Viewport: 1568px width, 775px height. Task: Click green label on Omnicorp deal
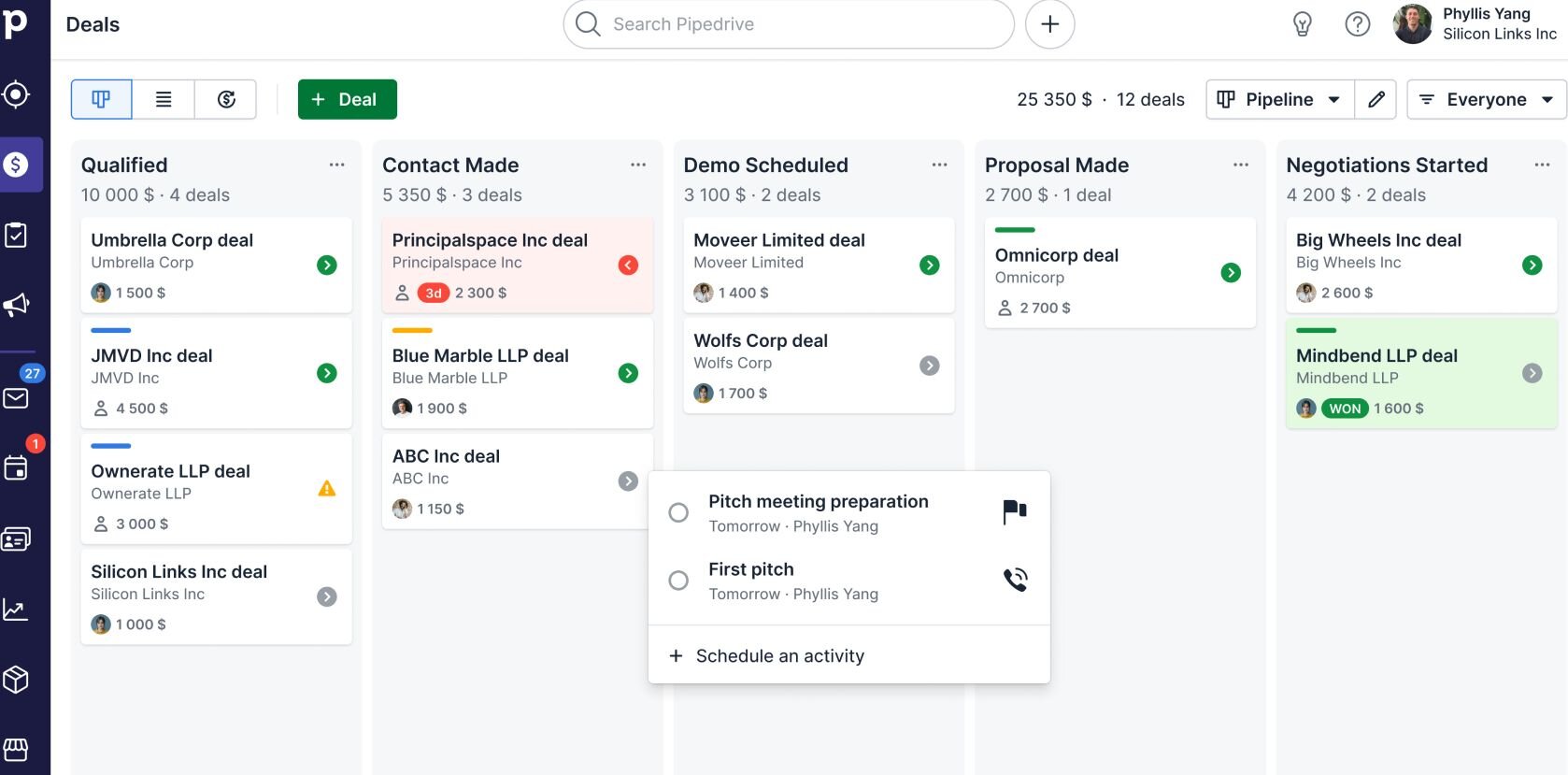click(1015, 230)
